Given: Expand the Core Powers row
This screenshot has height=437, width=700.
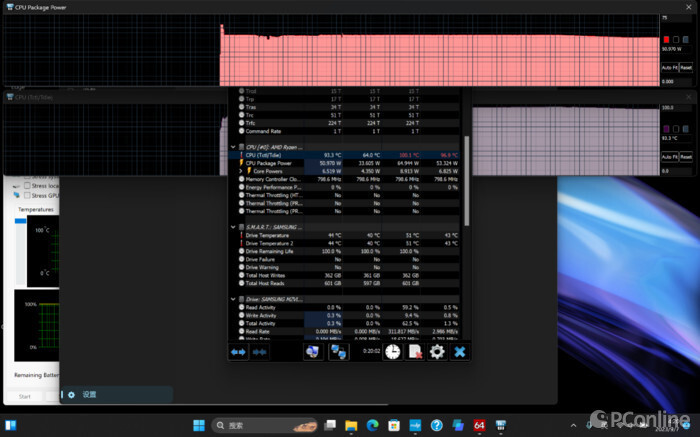Looking at the screenshot, I should tap(241, 171).
